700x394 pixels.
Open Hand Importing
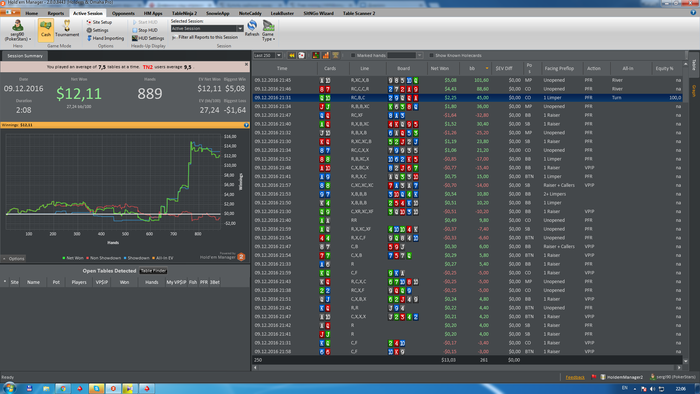[105, 38]
